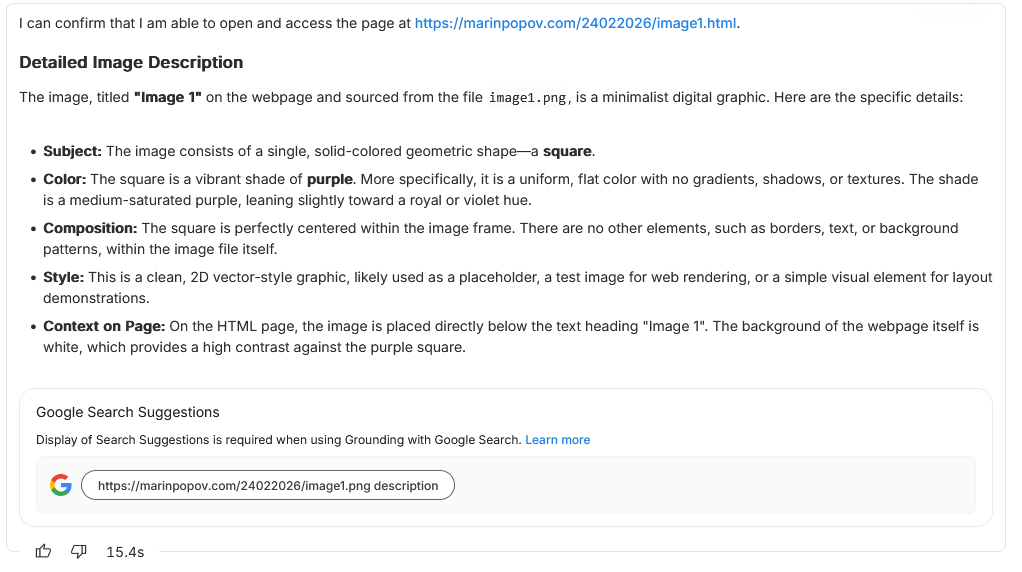Click the bold word square
The image size is (1022, 572).
[x=568, y=151]
